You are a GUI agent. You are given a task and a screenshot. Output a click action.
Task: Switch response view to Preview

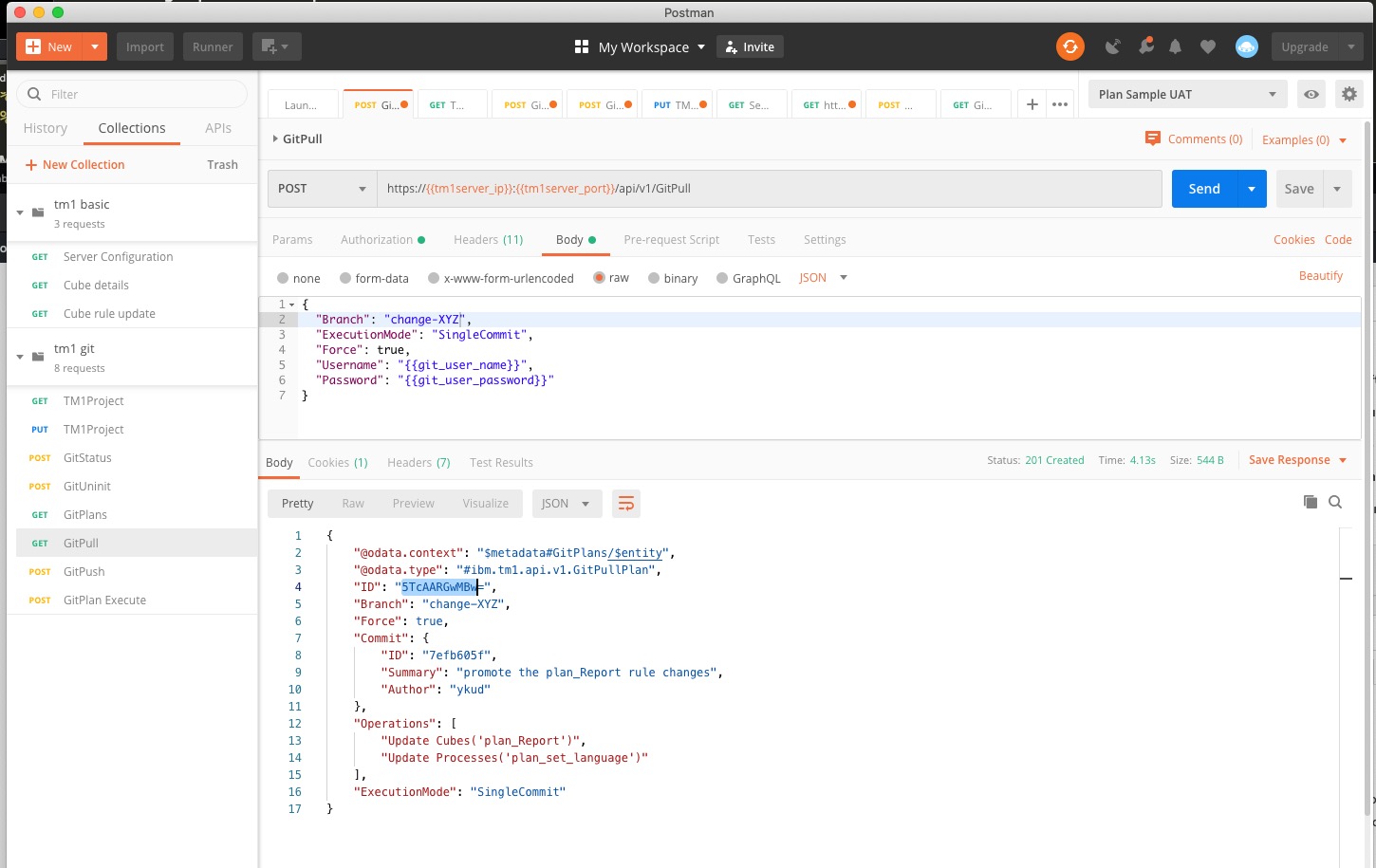(414, 504)
